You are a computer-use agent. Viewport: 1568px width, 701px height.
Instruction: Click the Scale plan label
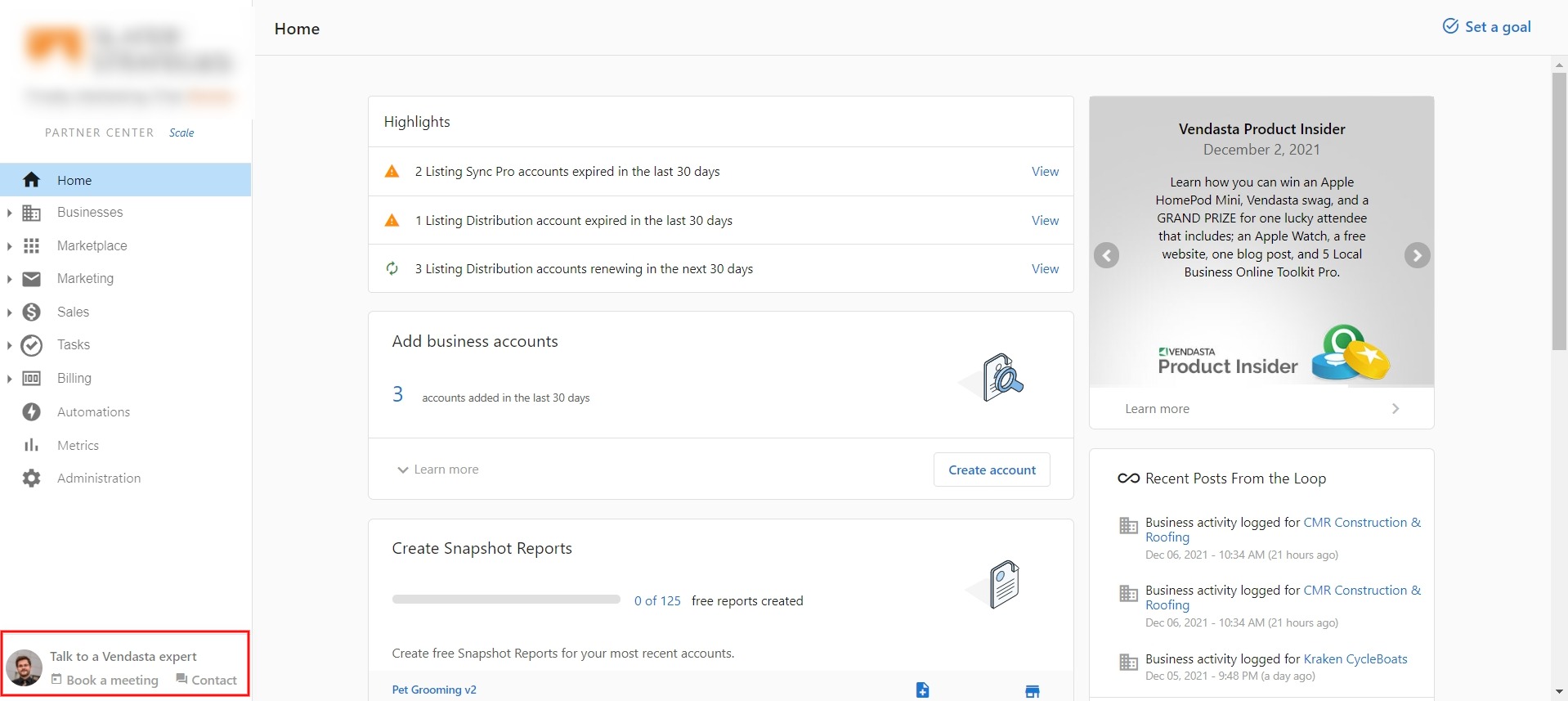(x=181, y=133)
